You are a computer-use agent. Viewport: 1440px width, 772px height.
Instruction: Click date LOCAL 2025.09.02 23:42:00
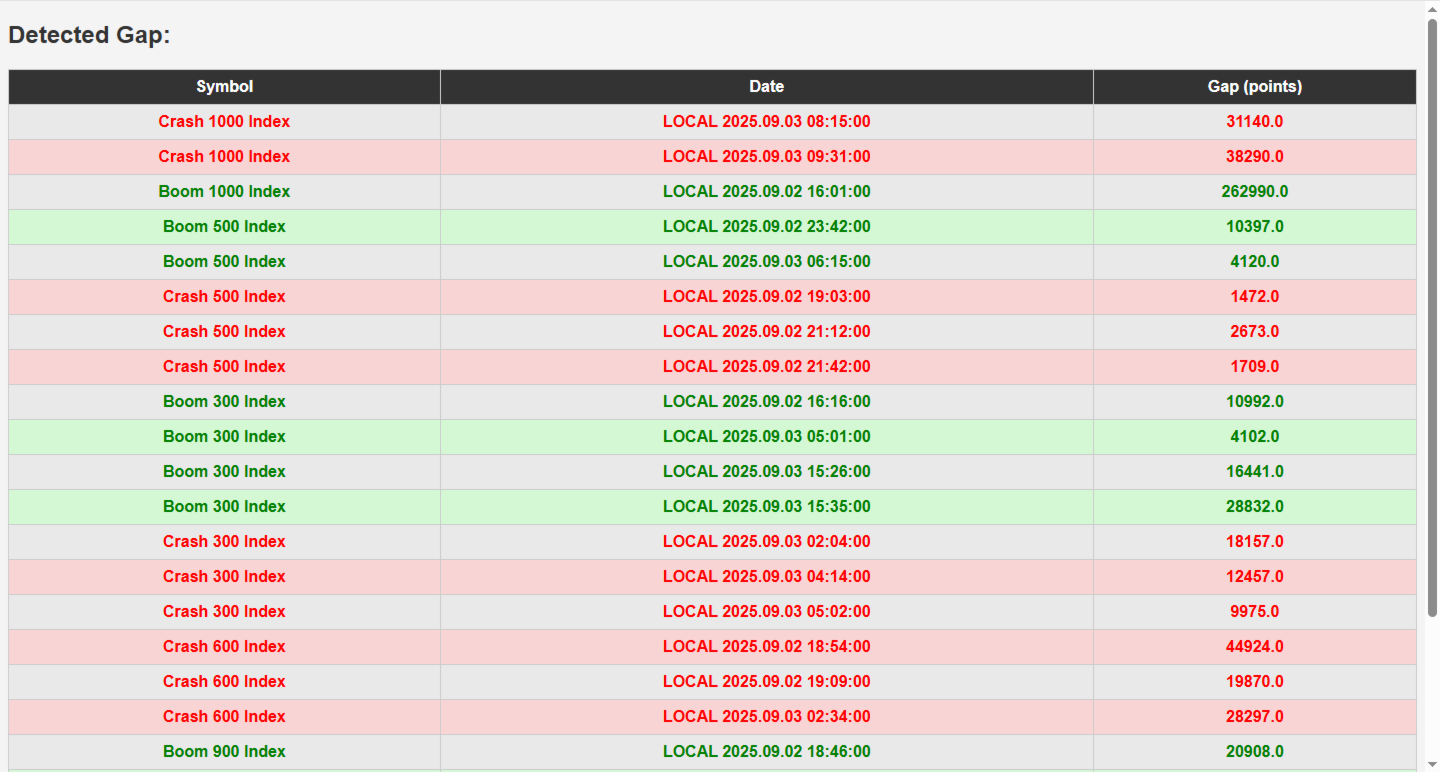pyautogui.click(x=767, y=227)
